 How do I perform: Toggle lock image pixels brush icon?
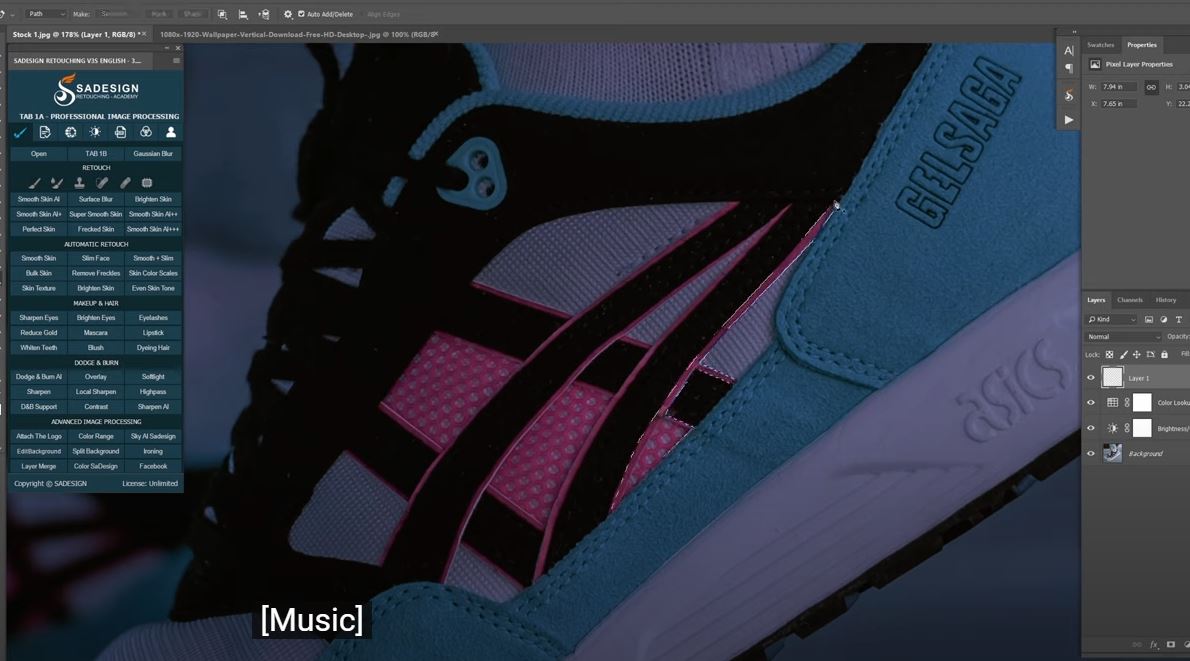pyautogui.click(x=1123, y=354)
